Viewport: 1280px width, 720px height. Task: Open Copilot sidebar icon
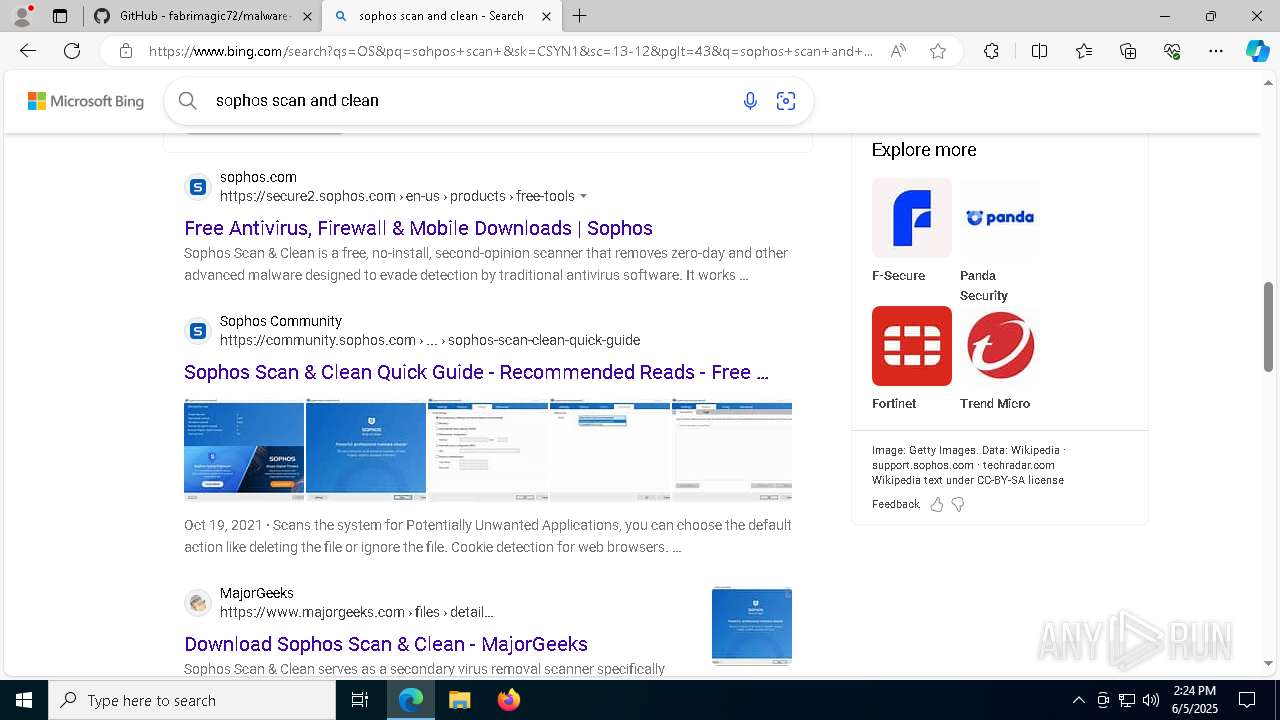click(1257, 51)
